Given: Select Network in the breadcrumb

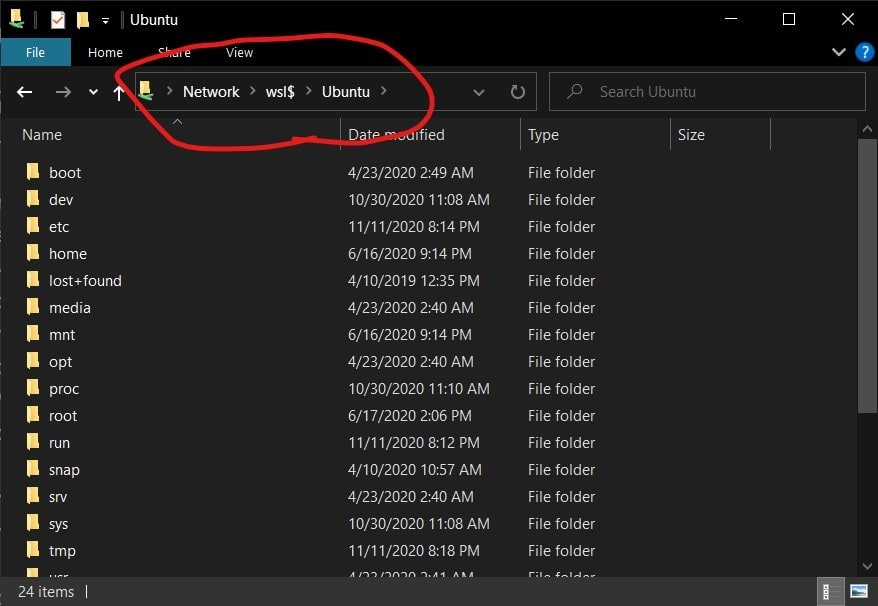Looking at the screenshot, I should tap(211, 91).
